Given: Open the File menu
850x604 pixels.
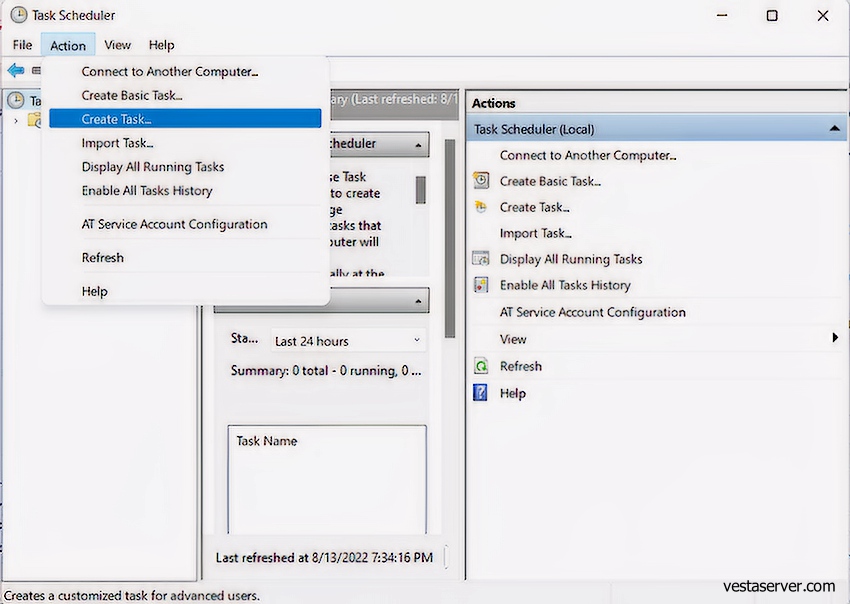Looking at the screenshot, I should (x=22, y=45).
